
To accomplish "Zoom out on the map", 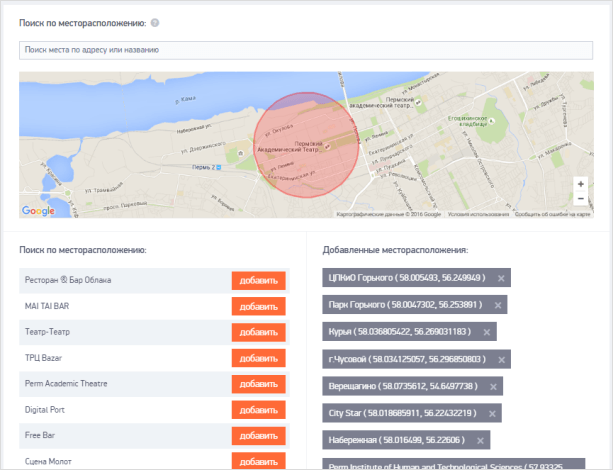I will pyautogui.click(x=581, y=199).
